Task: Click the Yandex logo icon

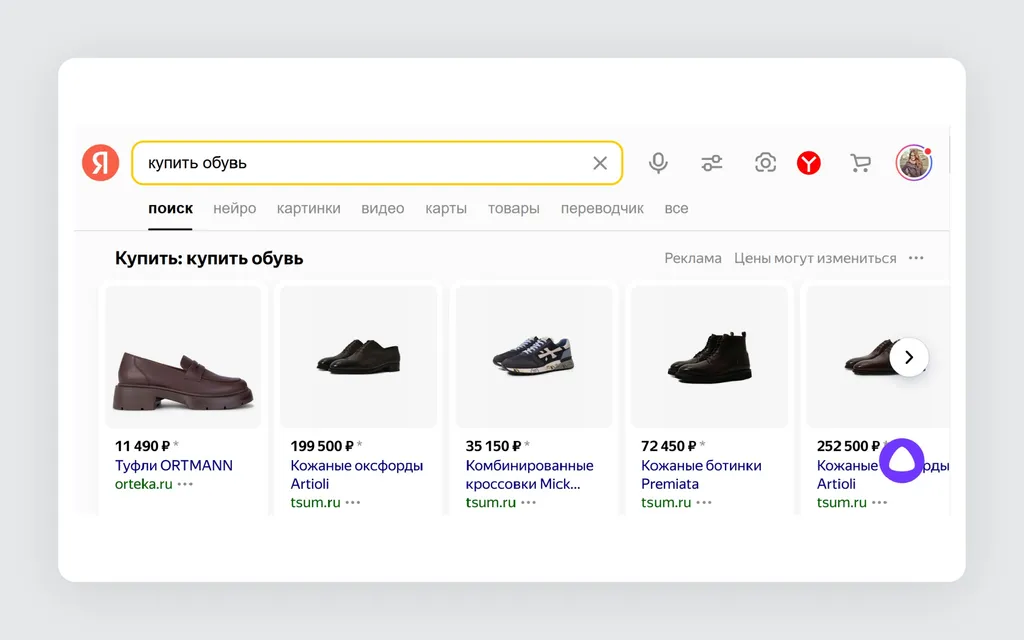Action: [x=101, y=163]
